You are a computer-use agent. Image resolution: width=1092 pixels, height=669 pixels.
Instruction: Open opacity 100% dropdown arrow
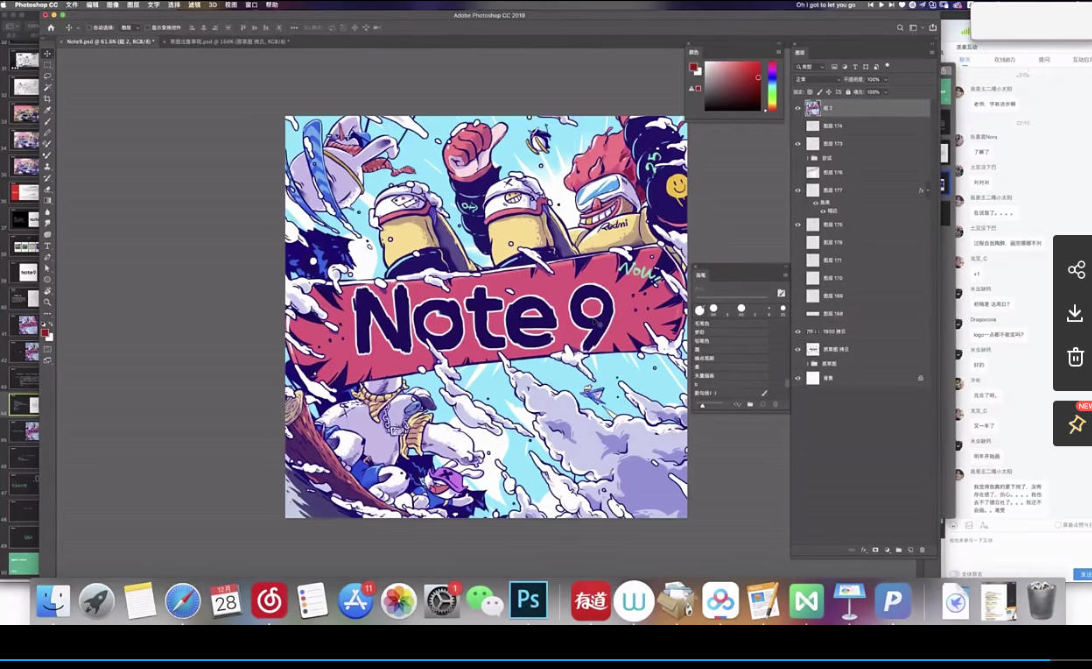point(885,79)
